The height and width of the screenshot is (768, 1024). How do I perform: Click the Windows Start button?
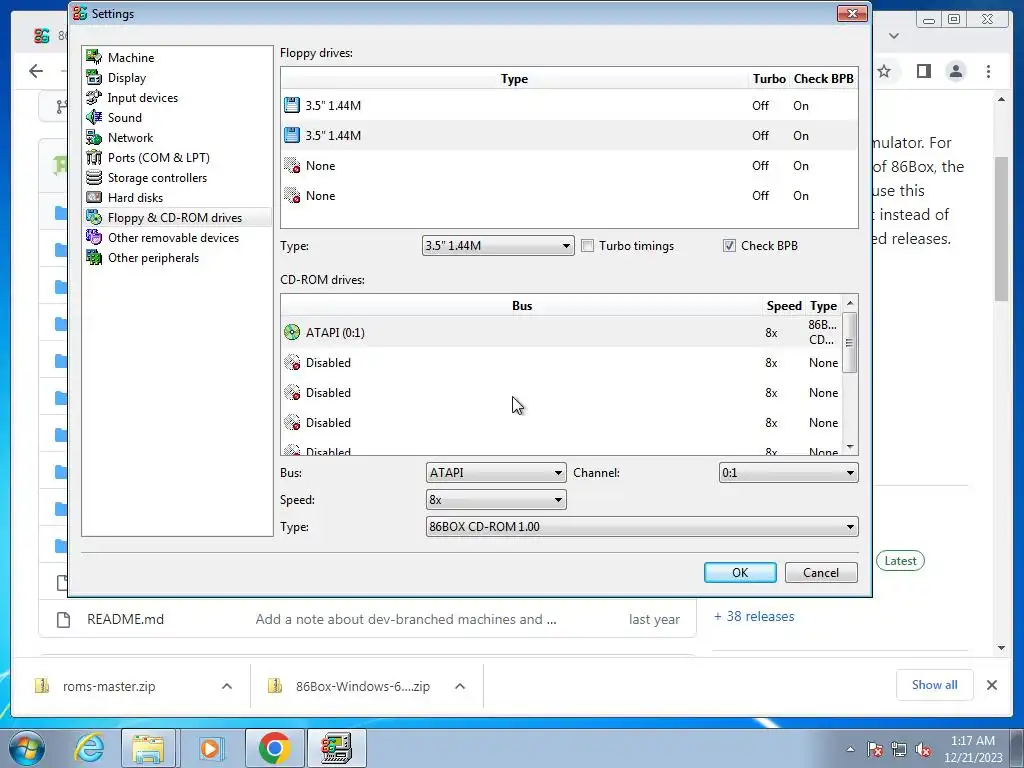pos(27,748)
